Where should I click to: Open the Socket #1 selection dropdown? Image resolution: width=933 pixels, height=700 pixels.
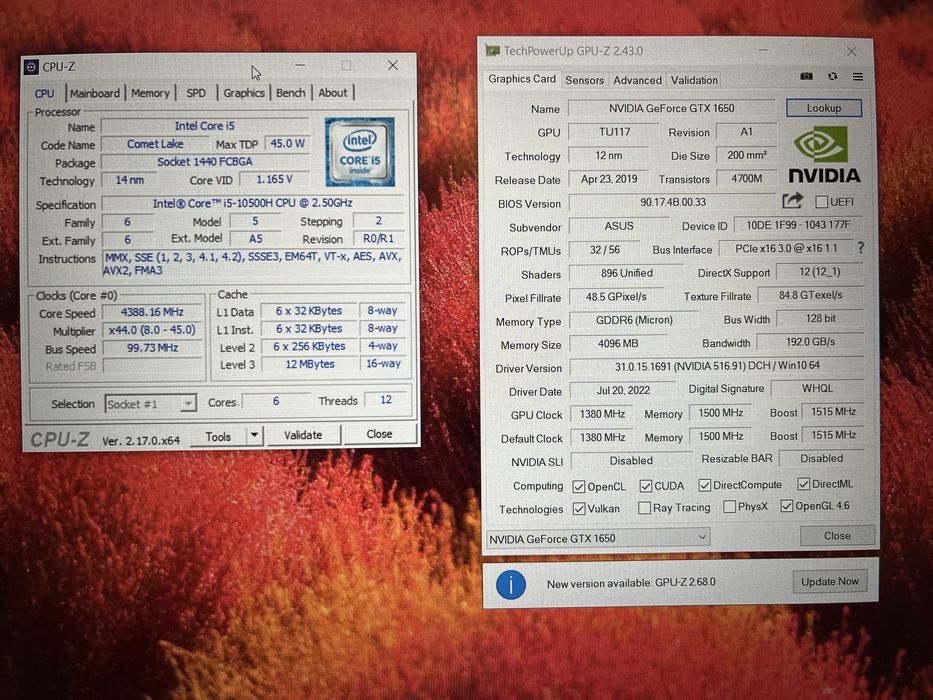[151, 404]
